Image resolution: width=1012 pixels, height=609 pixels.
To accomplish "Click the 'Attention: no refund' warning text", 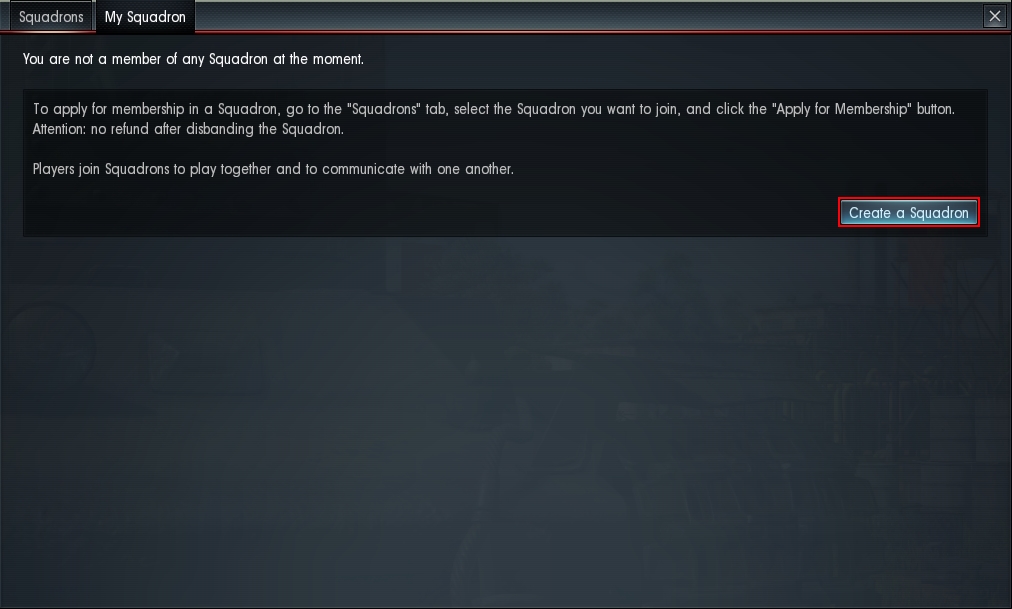I will (x=188, y=129).
